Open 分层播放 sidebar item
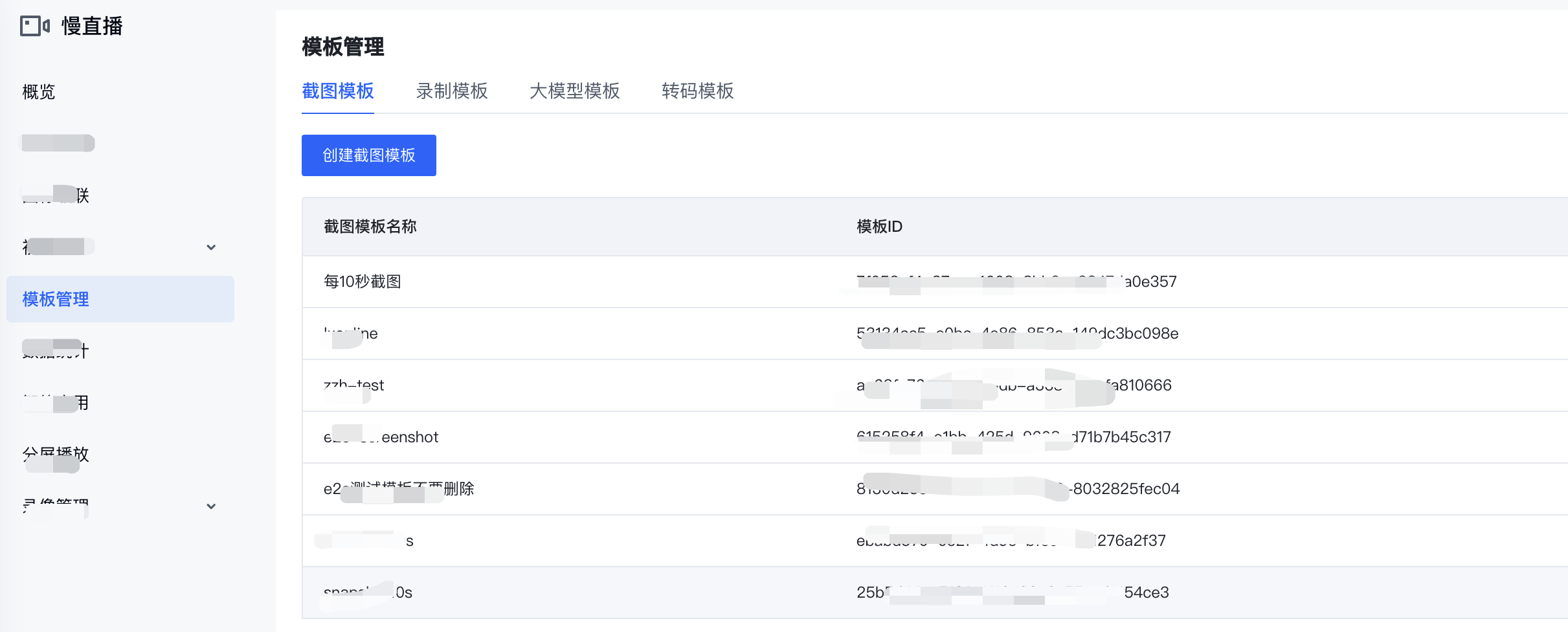Viewport: 1568px width, 632px height. 56,455
